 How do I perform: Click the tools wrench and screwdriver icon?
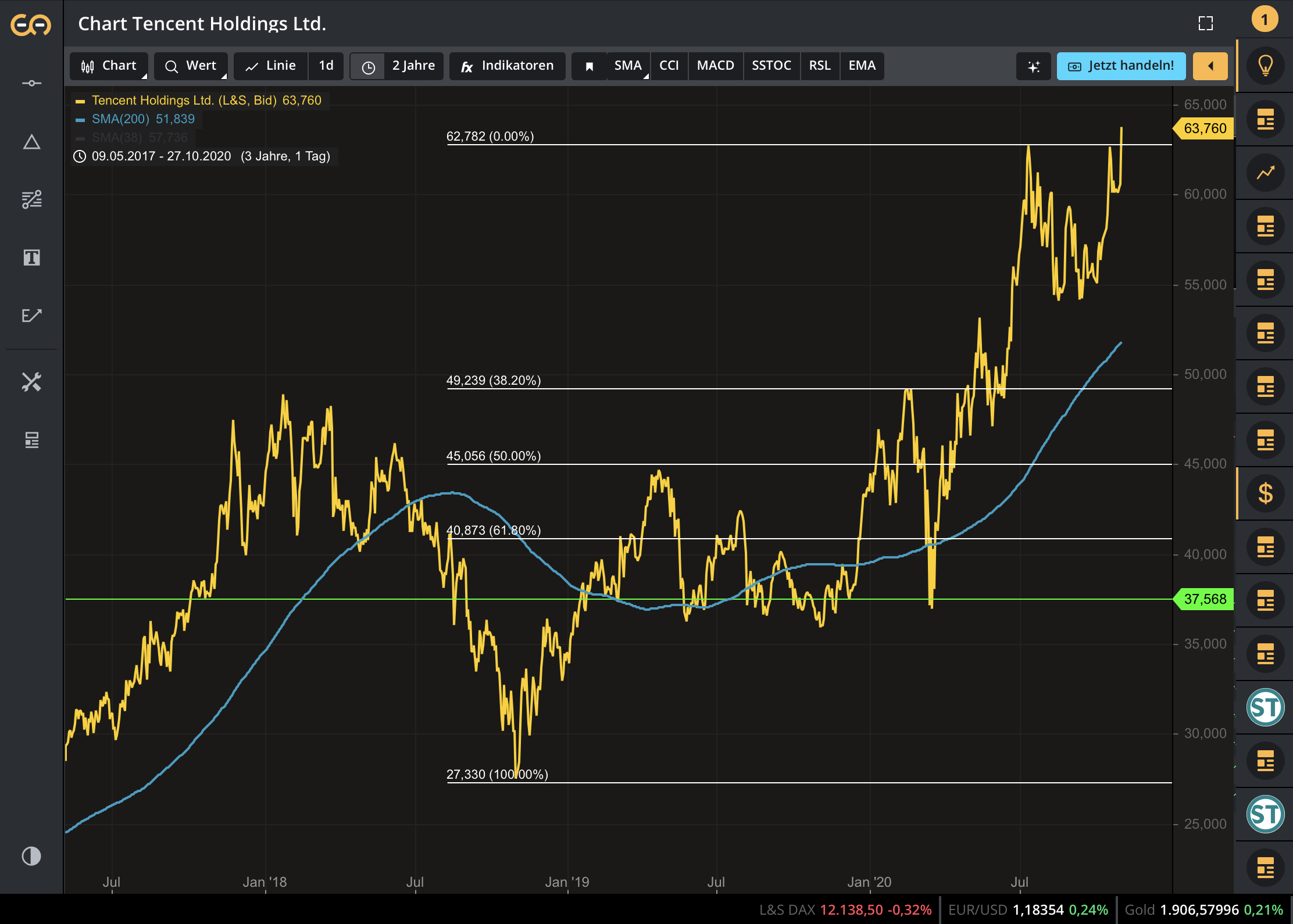(x=31, y=382)
